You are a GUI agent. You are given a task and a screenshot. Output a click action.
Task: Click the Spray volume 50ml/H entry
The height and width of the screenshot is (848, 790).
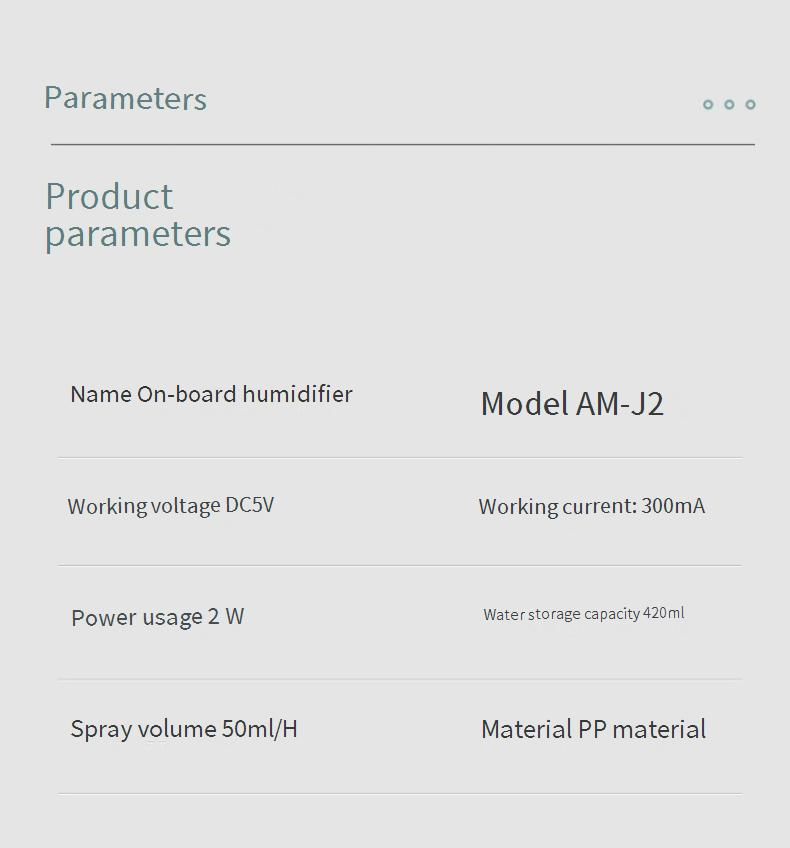pyautogui.click(x=184, y=729)
